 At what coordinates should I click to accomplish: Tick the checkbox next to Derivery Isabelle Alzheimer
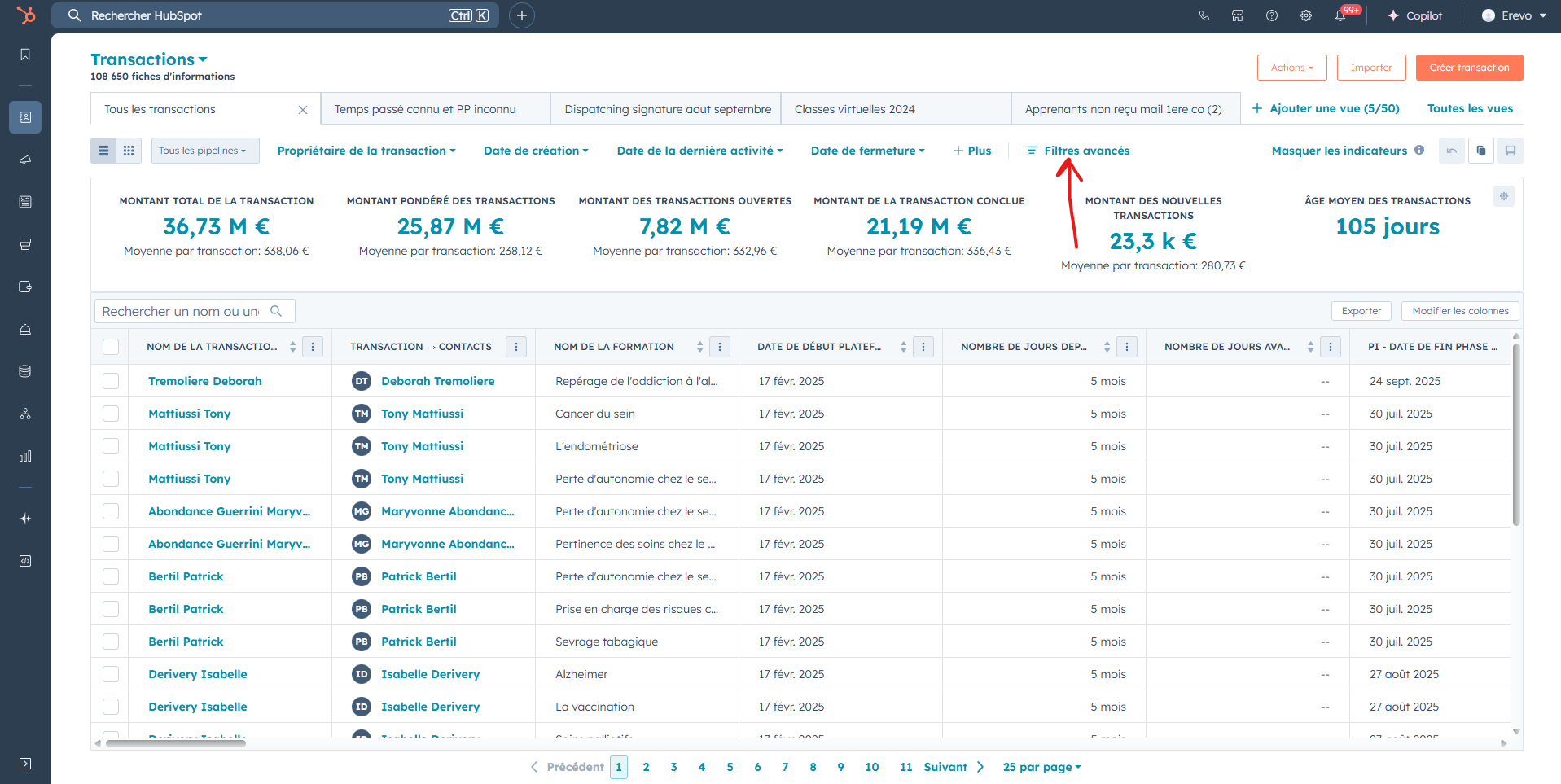click(x=111, y=674)
